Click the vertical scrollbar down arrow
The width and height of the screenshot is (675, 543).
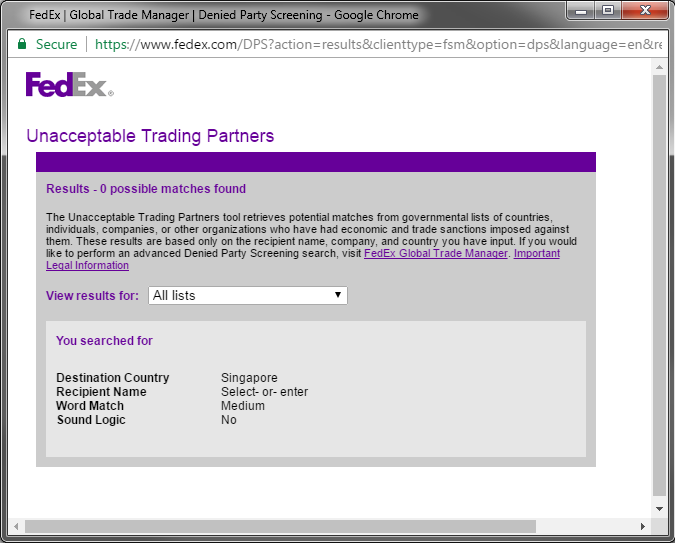659,509
